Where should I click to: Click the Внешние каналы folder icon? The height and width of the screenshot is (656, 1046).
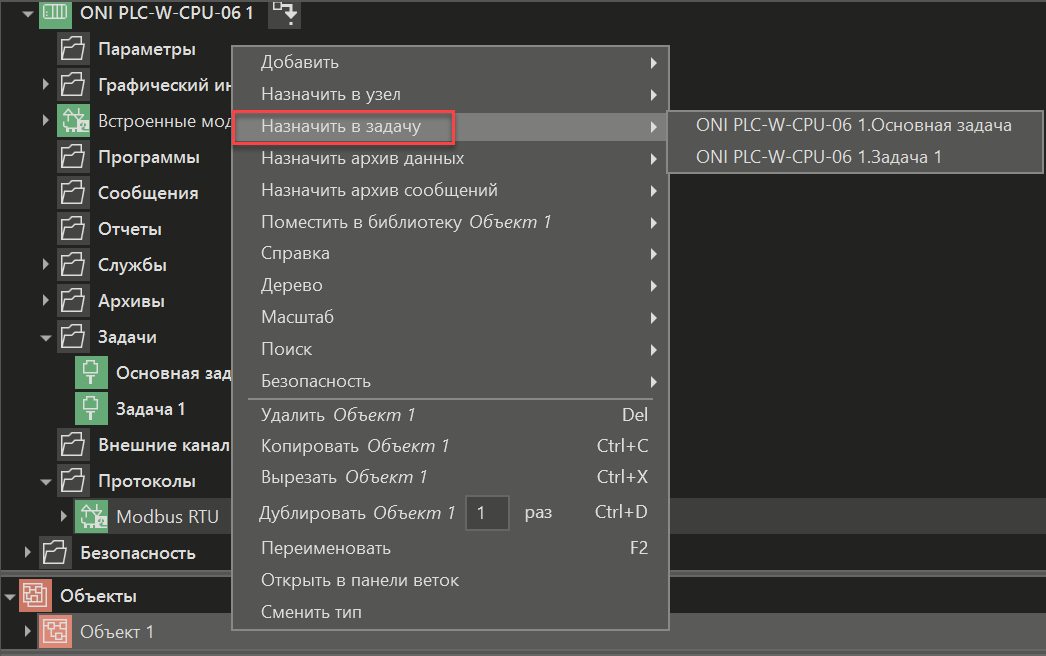73,445
